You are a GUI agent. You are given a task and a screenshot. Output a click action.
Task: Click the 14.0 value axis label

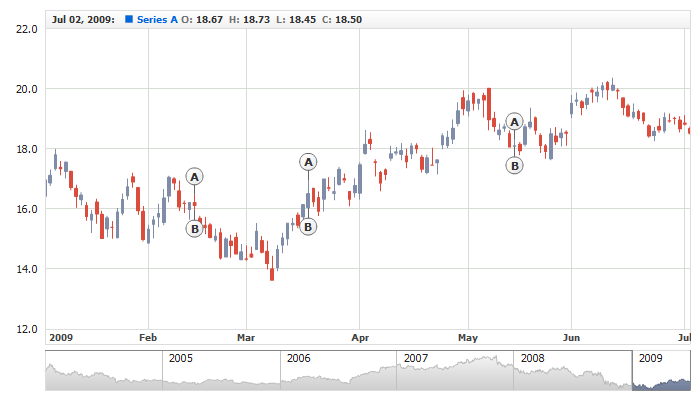pos(27,269)
